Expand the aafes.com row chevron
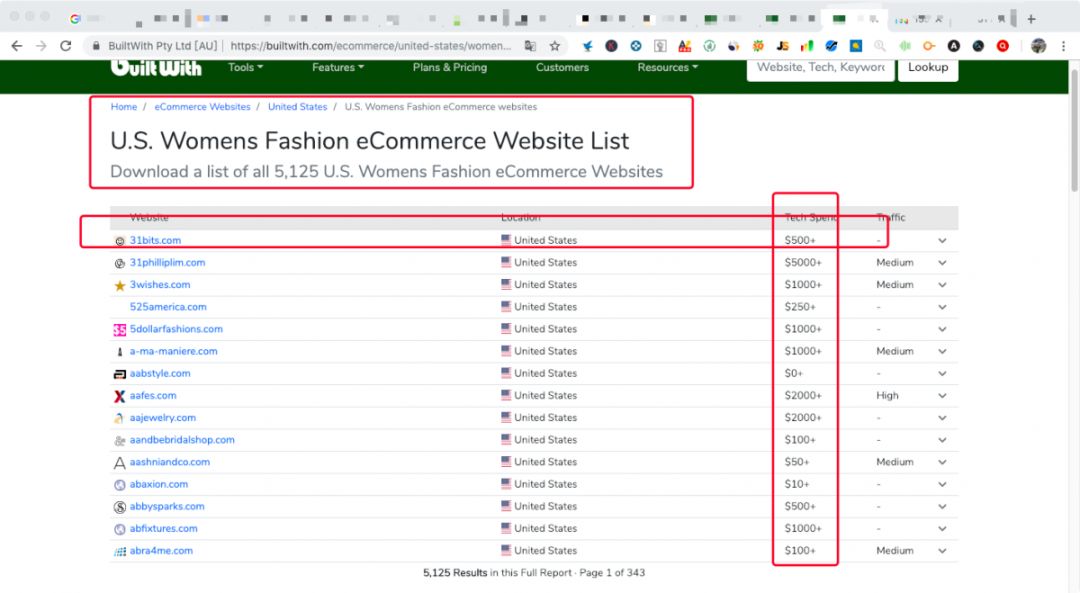The width and height of the screenshot is (1080, 593). [942, 395]
